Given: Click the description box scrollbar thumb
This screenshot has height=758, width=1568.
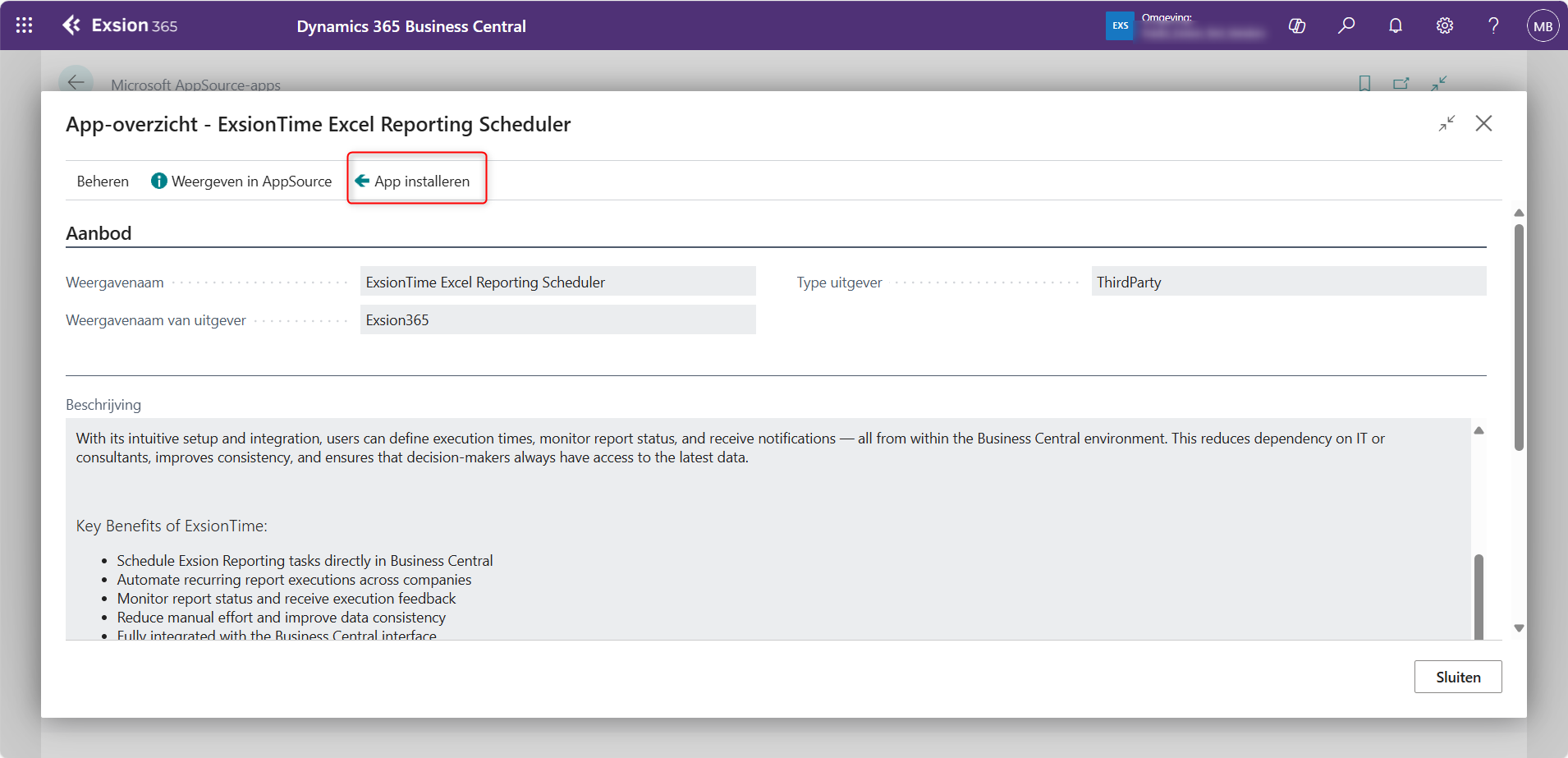Looking at the screenshot, I should pyautogui.click(x=1479, y=596).
